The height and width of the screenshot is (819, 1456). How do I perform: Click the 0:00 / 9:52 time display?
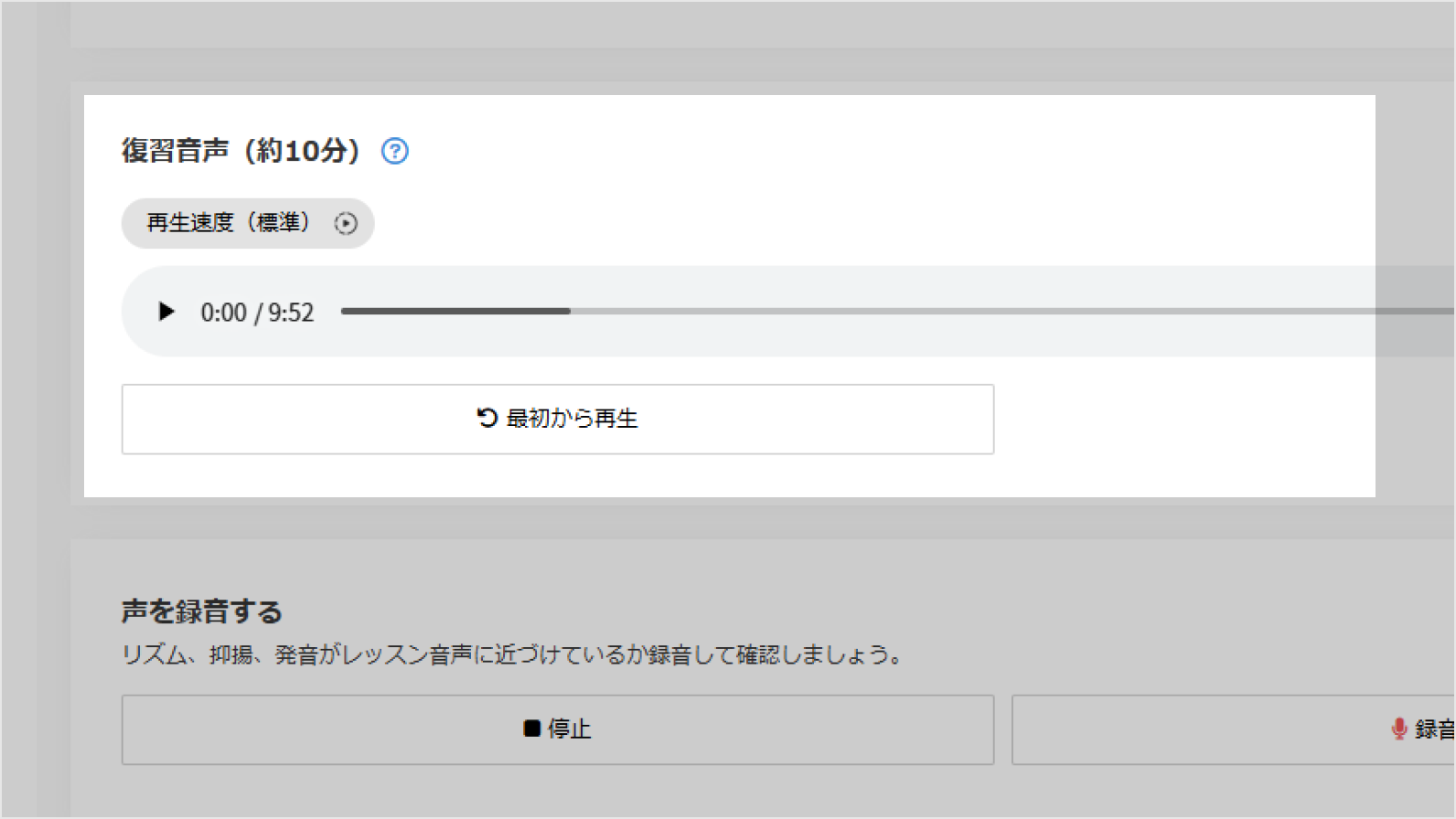(x=257, y=313)
